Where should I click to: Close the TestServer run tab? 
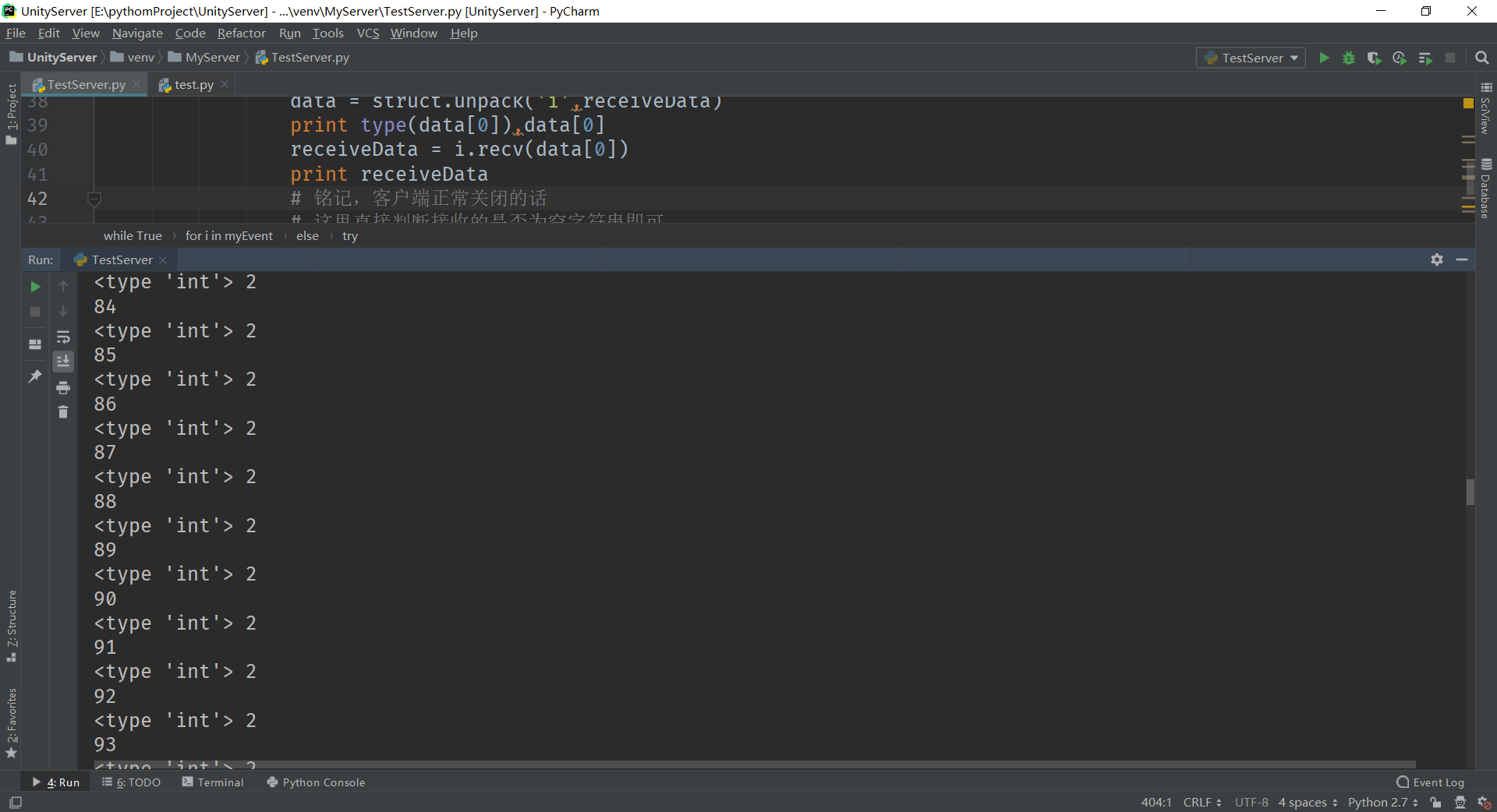coord(163,260)
